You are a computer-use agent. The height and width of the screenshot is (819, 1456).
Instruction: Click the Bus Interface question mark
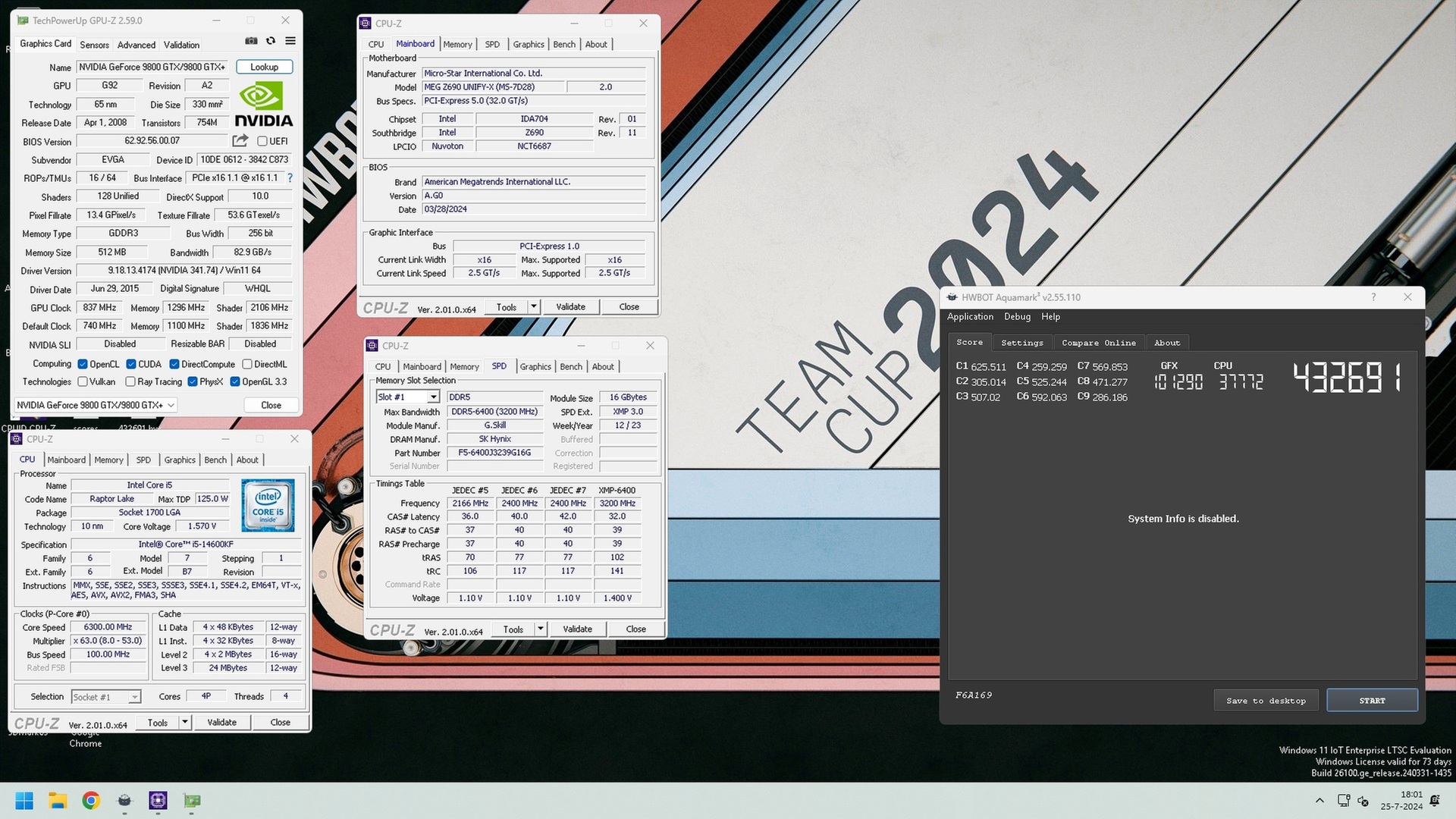click(290, 177)
